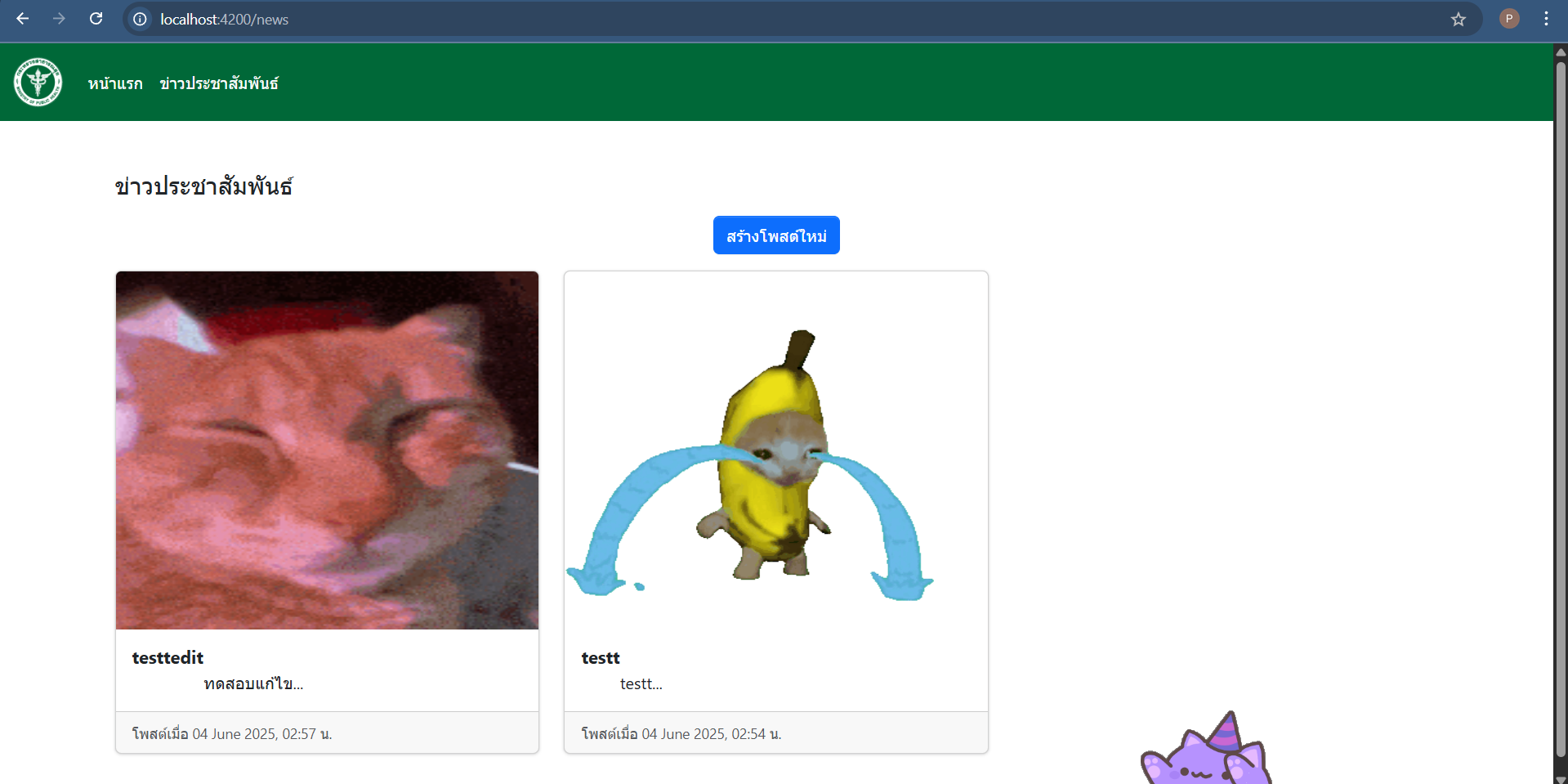Open the หน้าแรก navigation link
Screen dimensions: 1568x784
[x=115, y=83]
